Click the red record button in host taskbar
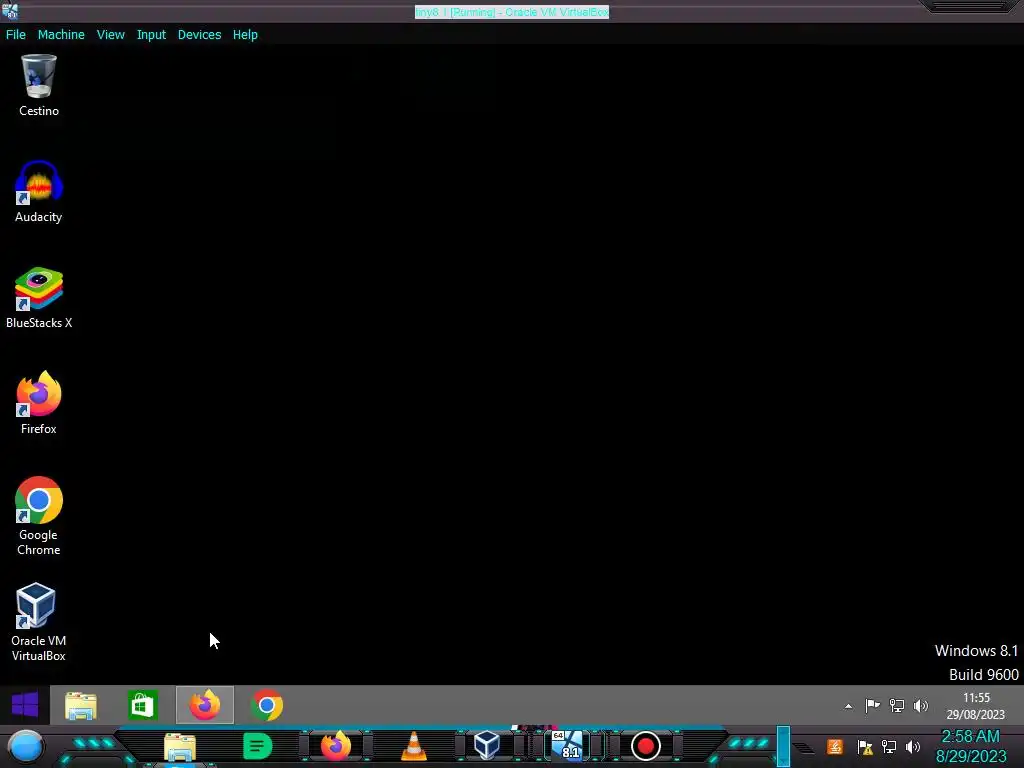 coord(645,746)
